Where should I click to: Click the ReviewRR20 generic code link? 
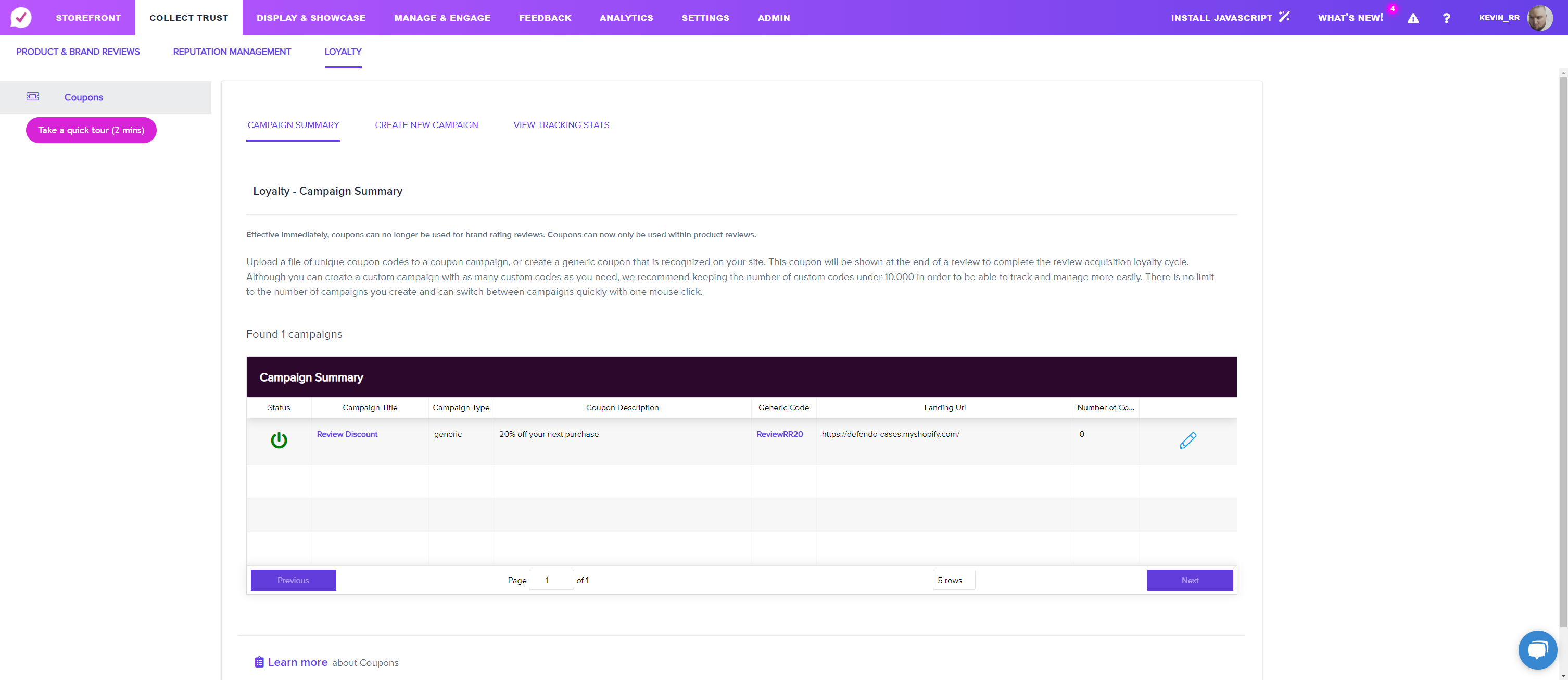tap(780, 434)
